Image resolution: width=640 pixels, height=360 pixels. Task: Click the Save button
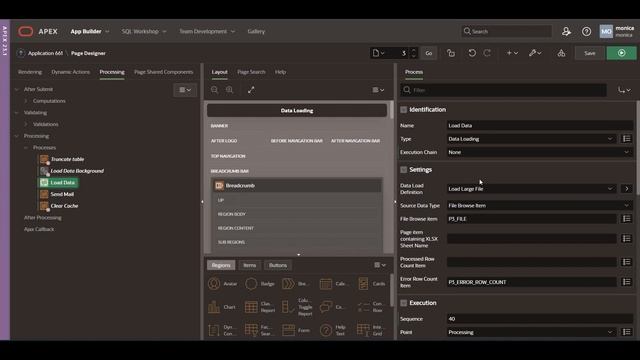click(x=589, y=53)
